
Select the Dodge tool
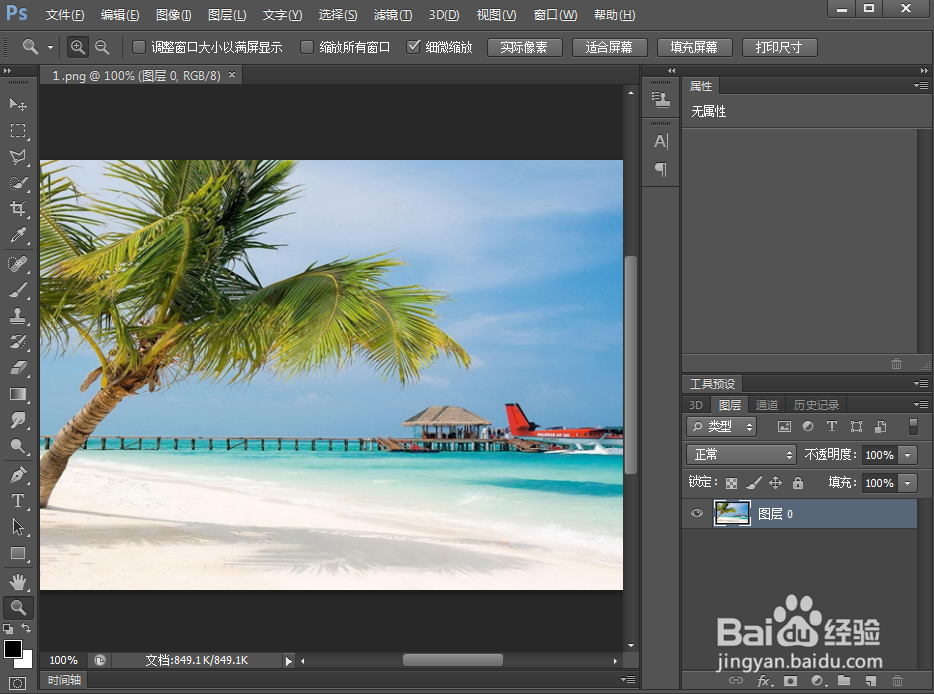coord(18,446)
